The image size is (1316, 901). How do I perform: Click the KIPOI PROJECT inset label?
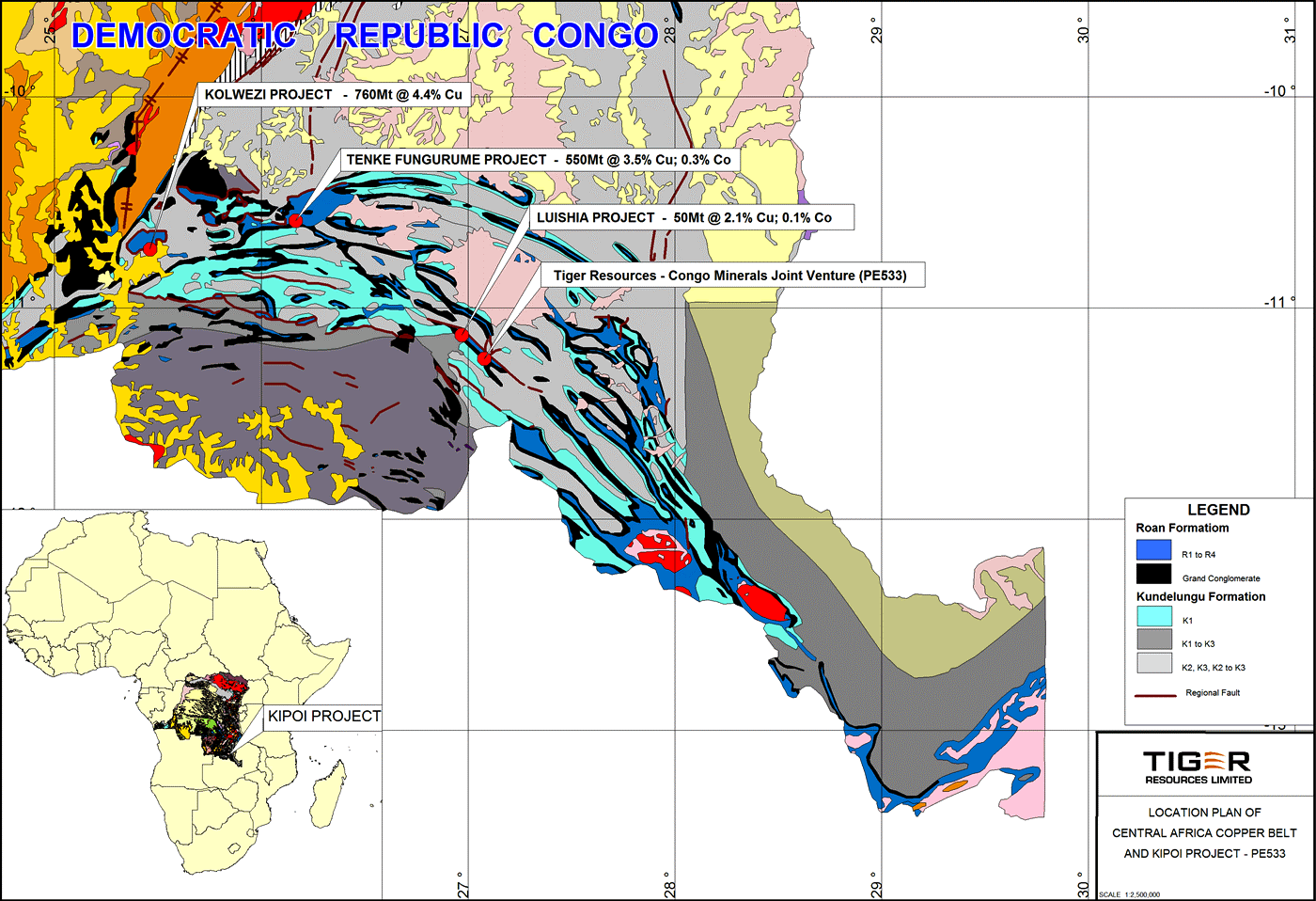324,717
